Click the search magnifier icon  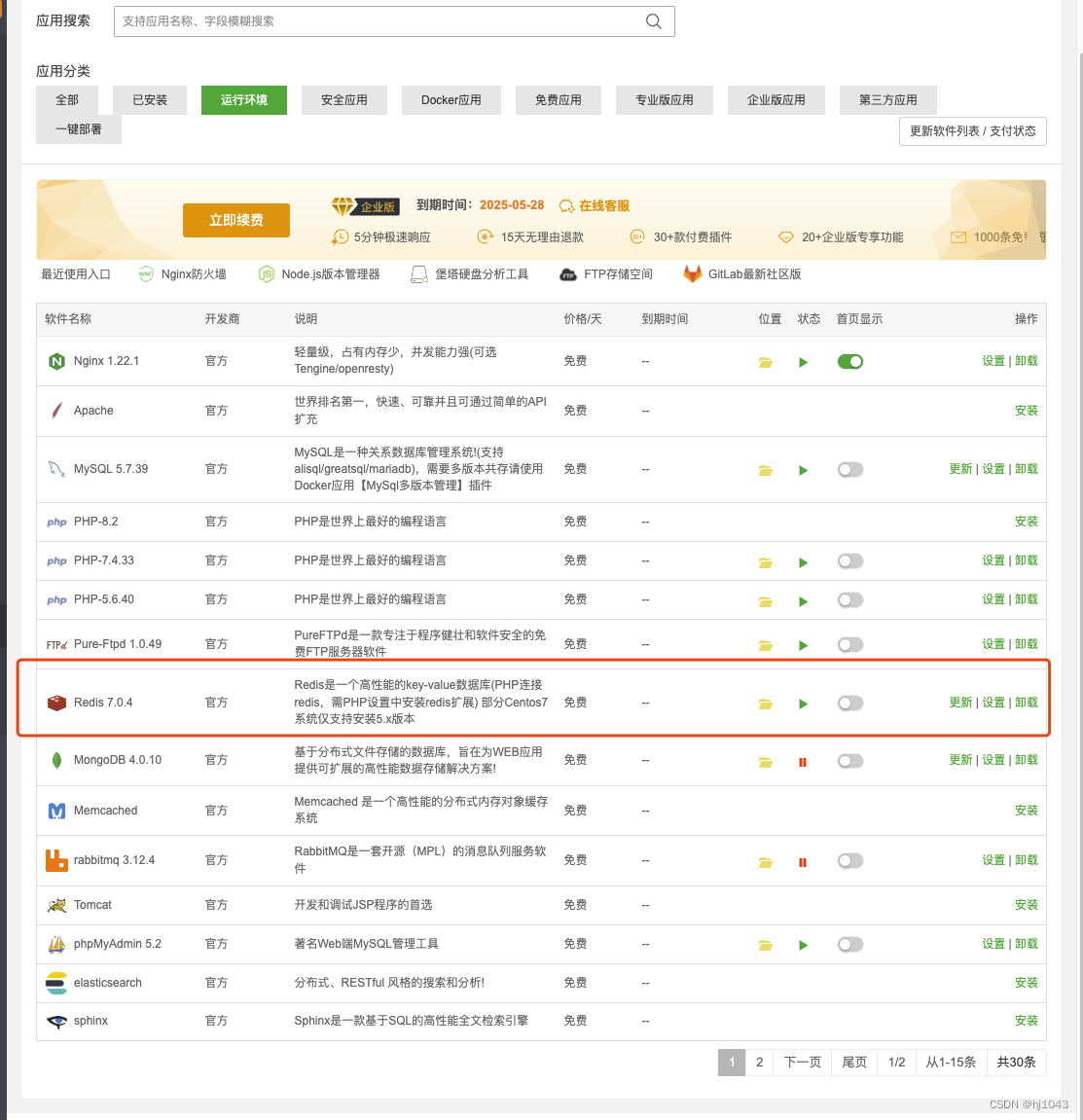[653, 21]
